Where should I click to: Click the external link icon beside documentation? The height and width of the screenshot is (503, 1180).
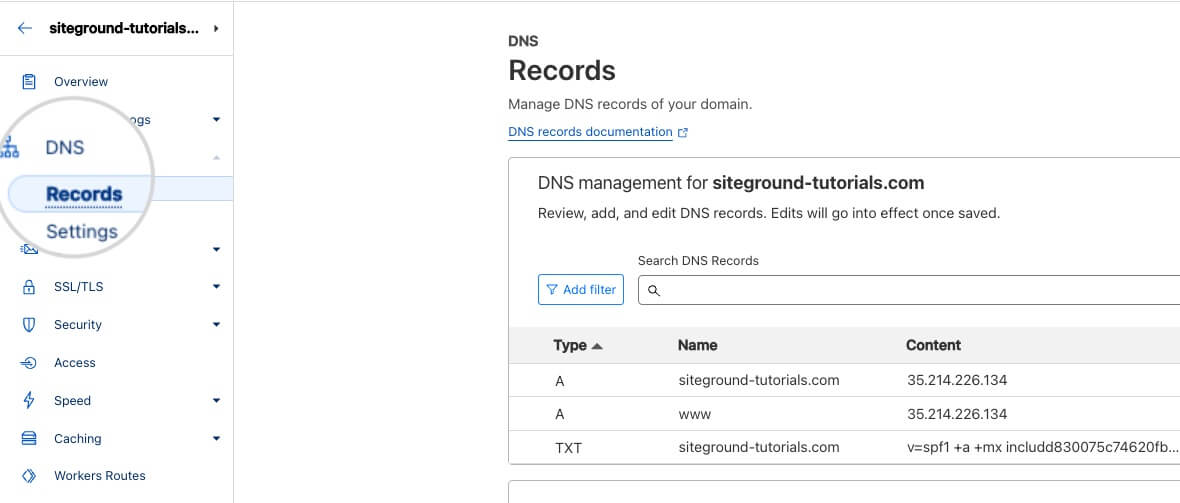pyautogui.click(x=683, y=133)
